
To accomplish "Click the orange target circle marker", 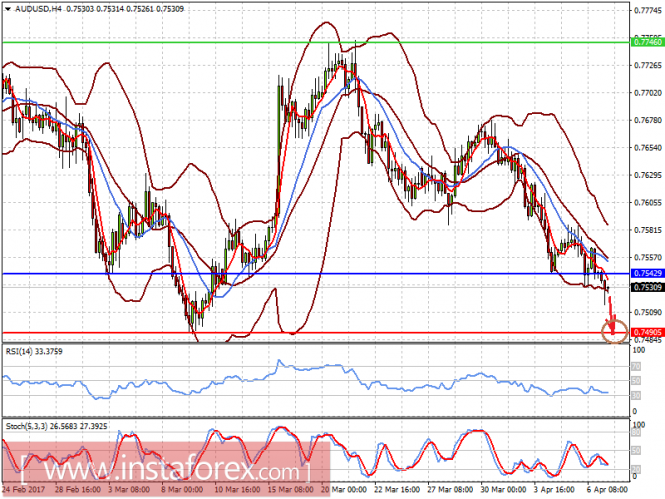I will coord(614,331).
